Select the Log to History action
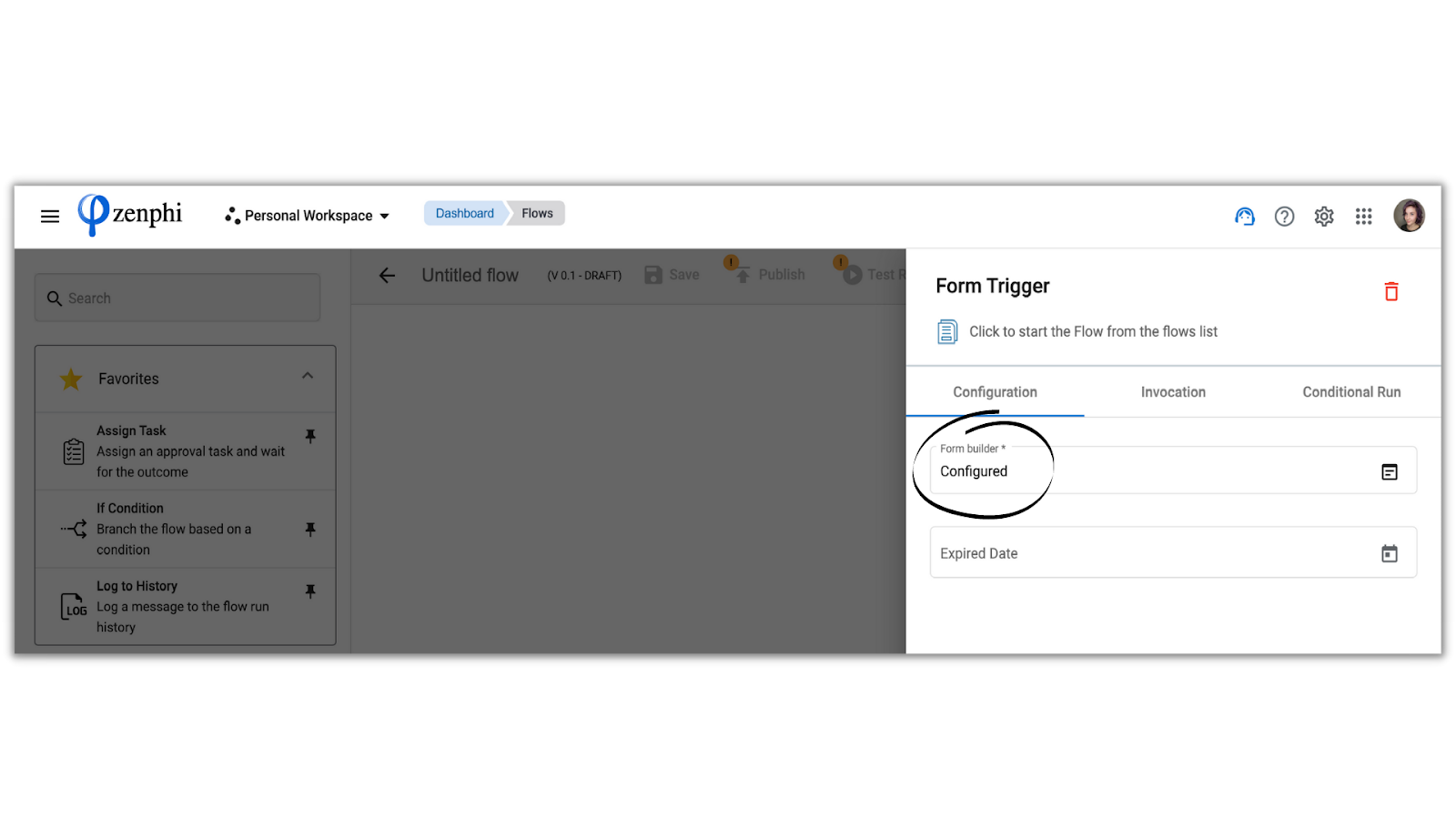Viewport: 1456px width, 819px height. (x=185, y=606)
